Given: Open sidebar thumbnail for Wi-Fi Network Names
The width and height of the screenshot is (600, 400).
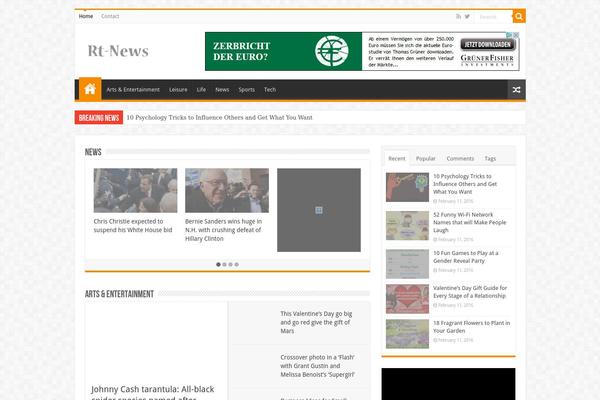Looking at the screenshot, I should tap(407, 225).
